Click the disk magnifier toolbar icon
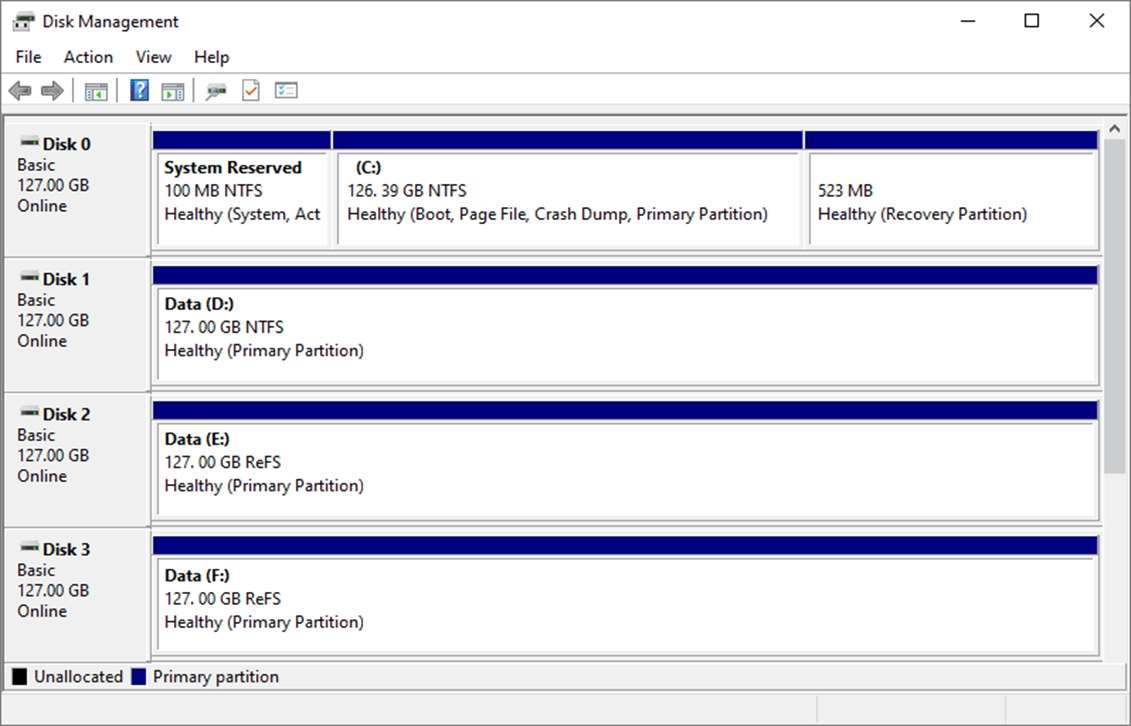 point(215,91)
